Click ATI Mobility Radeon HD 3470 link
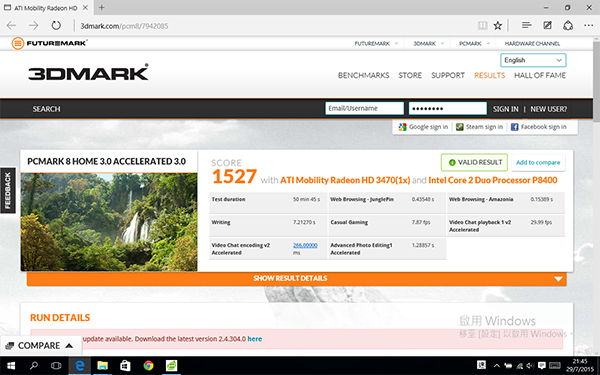600x375 pixels. (345, 180)
